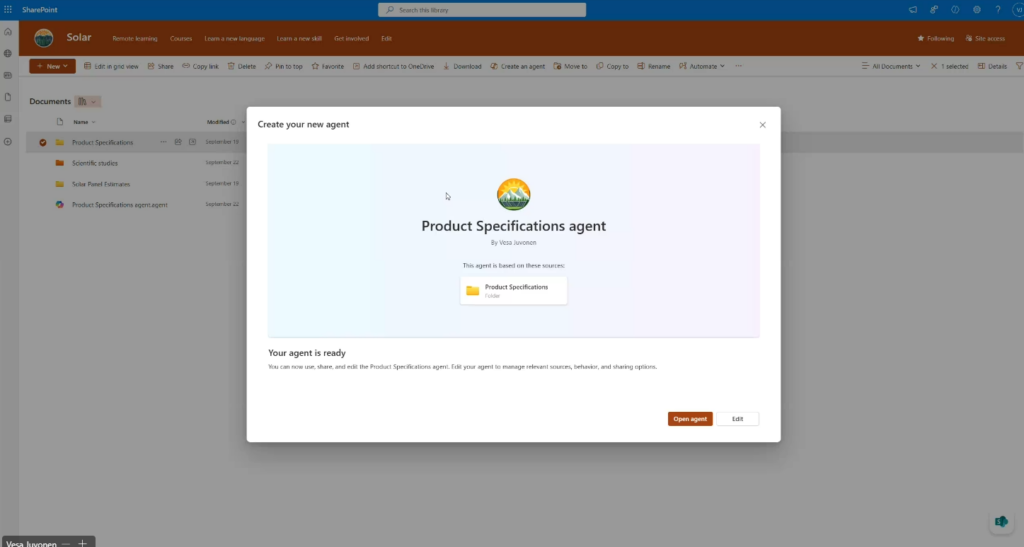Open the Help question mark icon
Viewport: 1024px width, 547px height.
point(997,10)
